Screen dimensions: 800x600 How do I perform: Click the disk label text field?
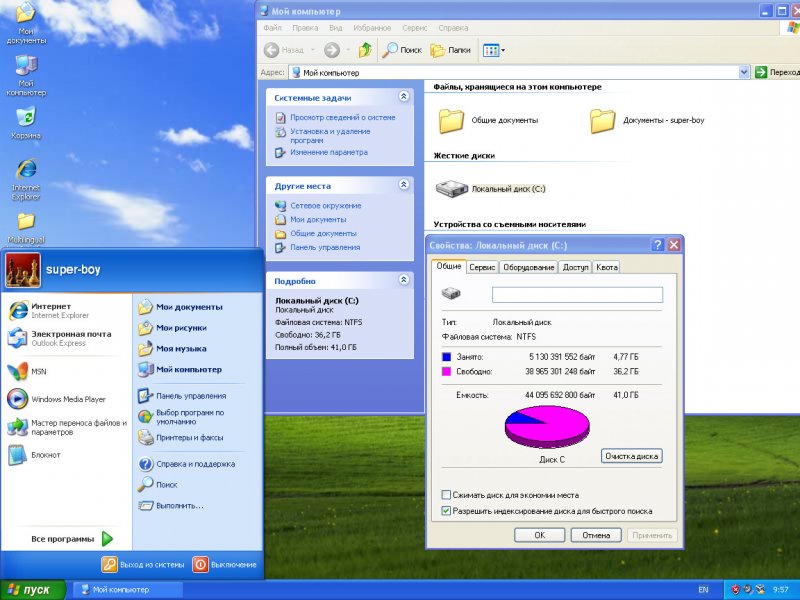point(577,294)
